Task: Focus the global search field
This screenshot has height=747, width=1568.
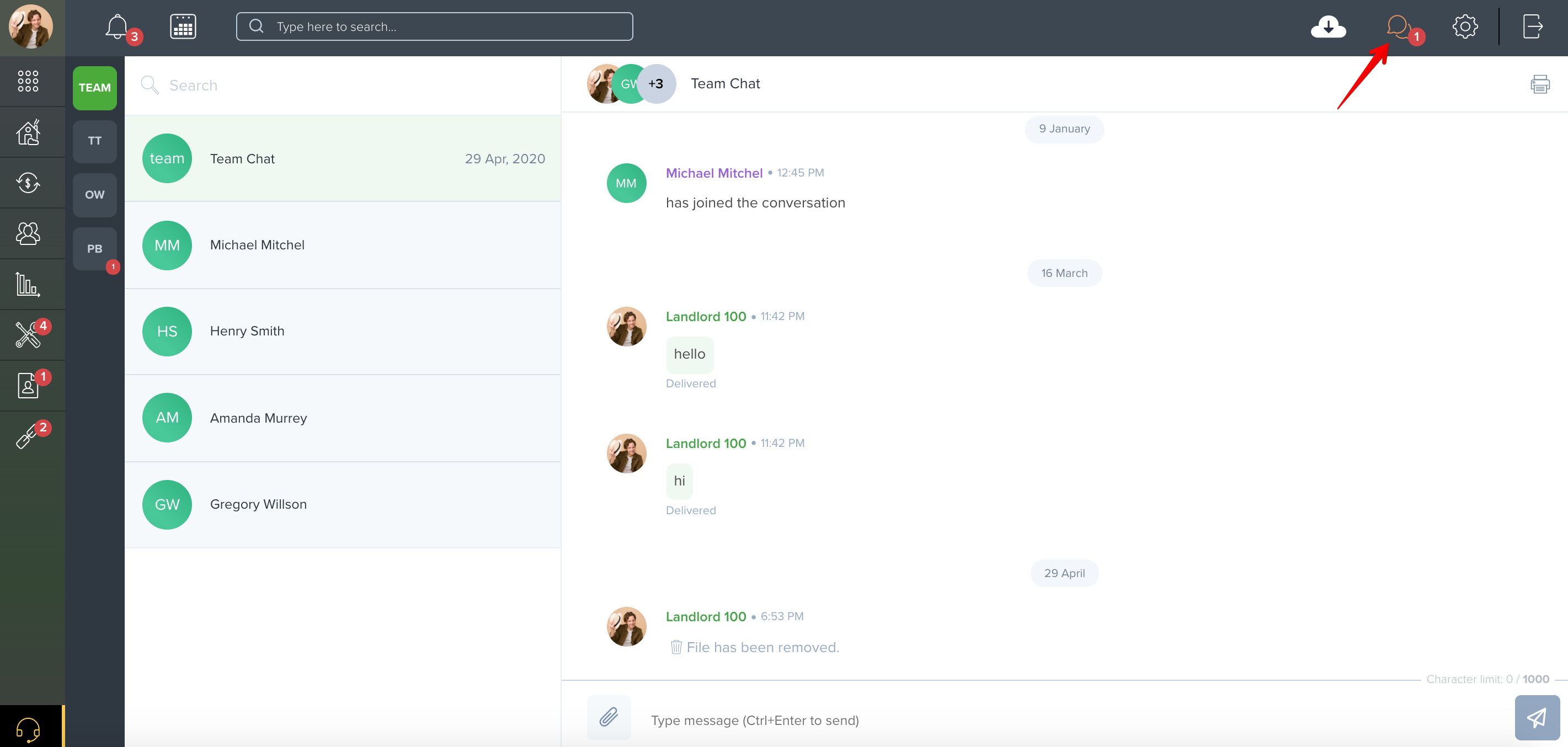Action: point(435,27)
